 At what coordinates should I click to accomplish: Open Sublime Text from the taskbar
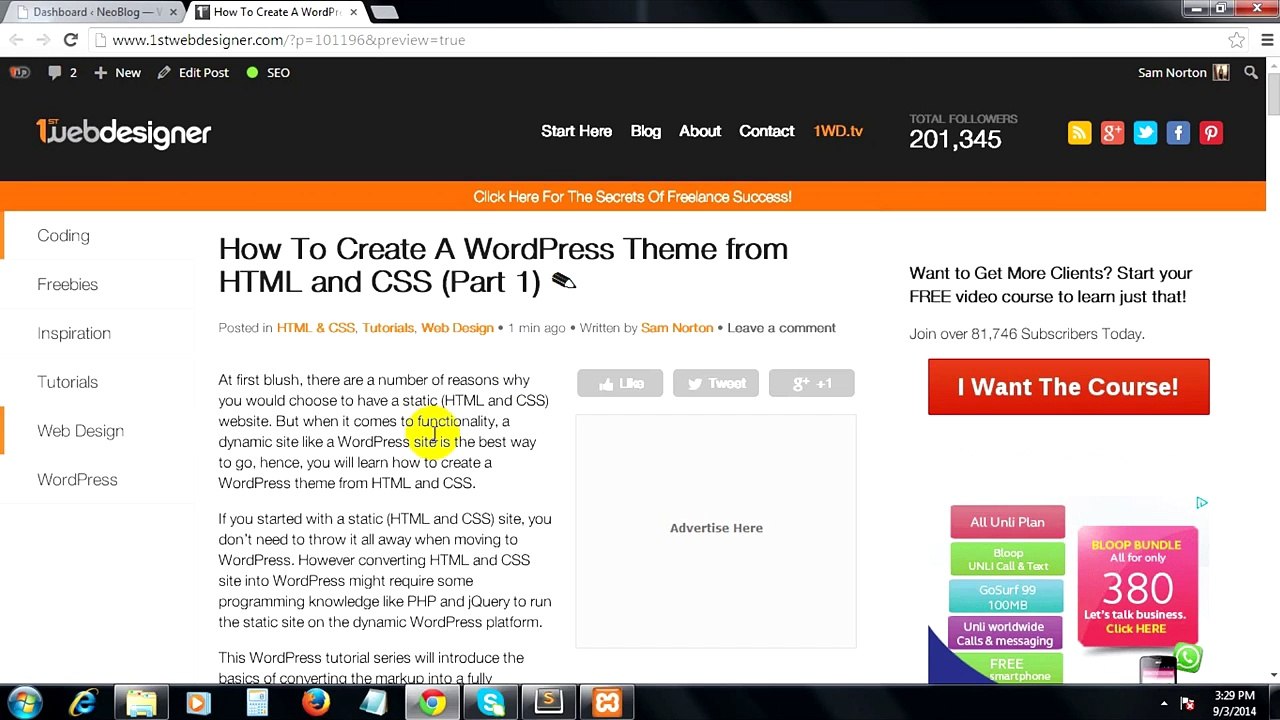point(549,703)
